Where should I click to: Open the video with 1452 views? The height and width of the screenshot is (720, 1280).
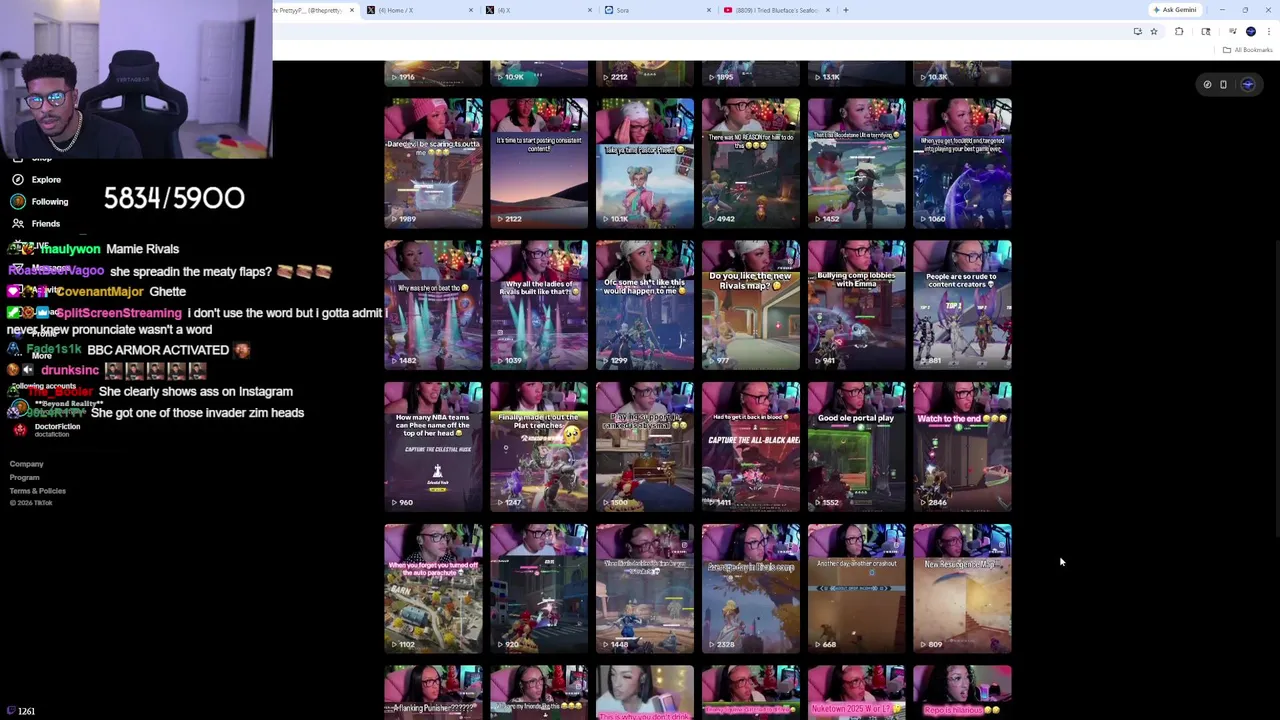point(857,163)
